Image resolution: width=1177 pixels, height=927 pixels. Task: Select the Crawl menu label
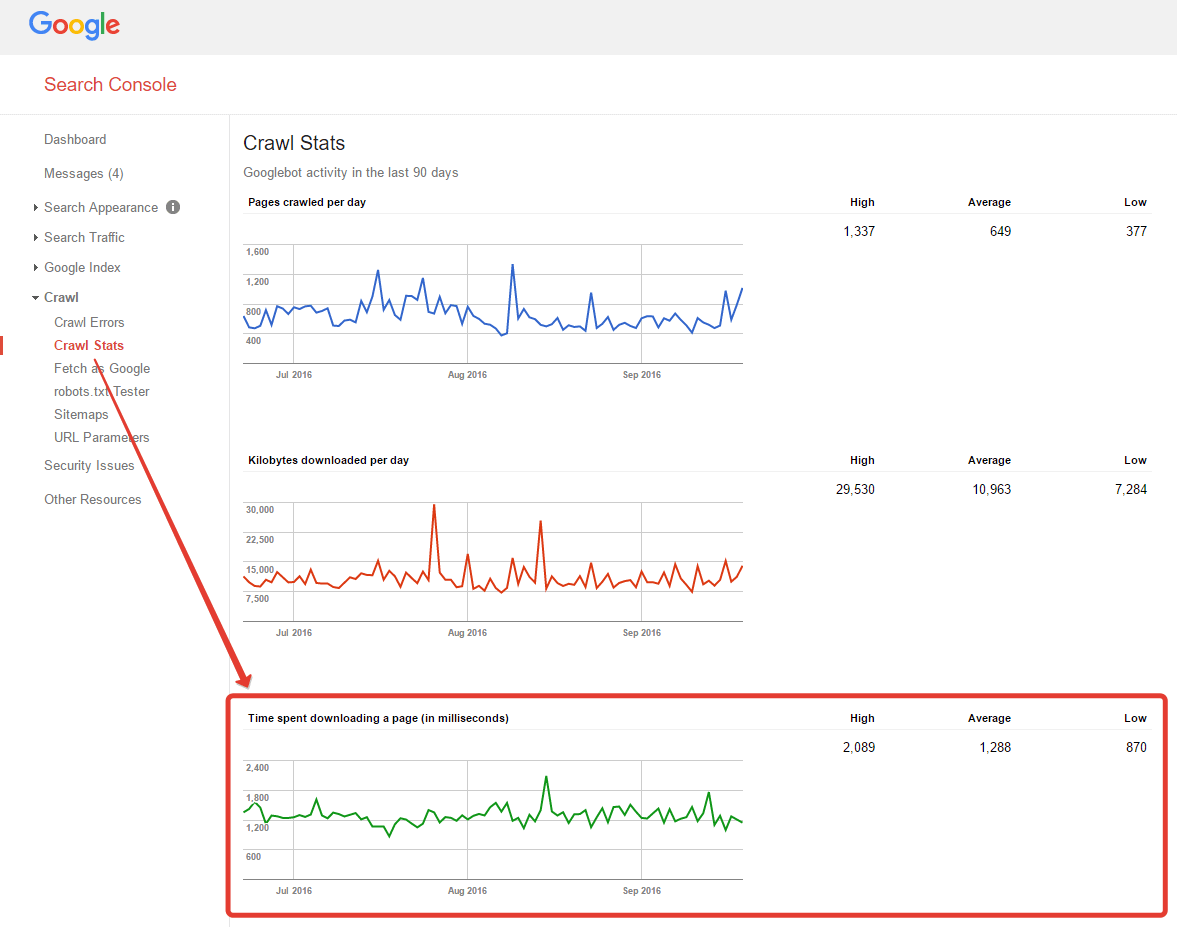(61, 297)
